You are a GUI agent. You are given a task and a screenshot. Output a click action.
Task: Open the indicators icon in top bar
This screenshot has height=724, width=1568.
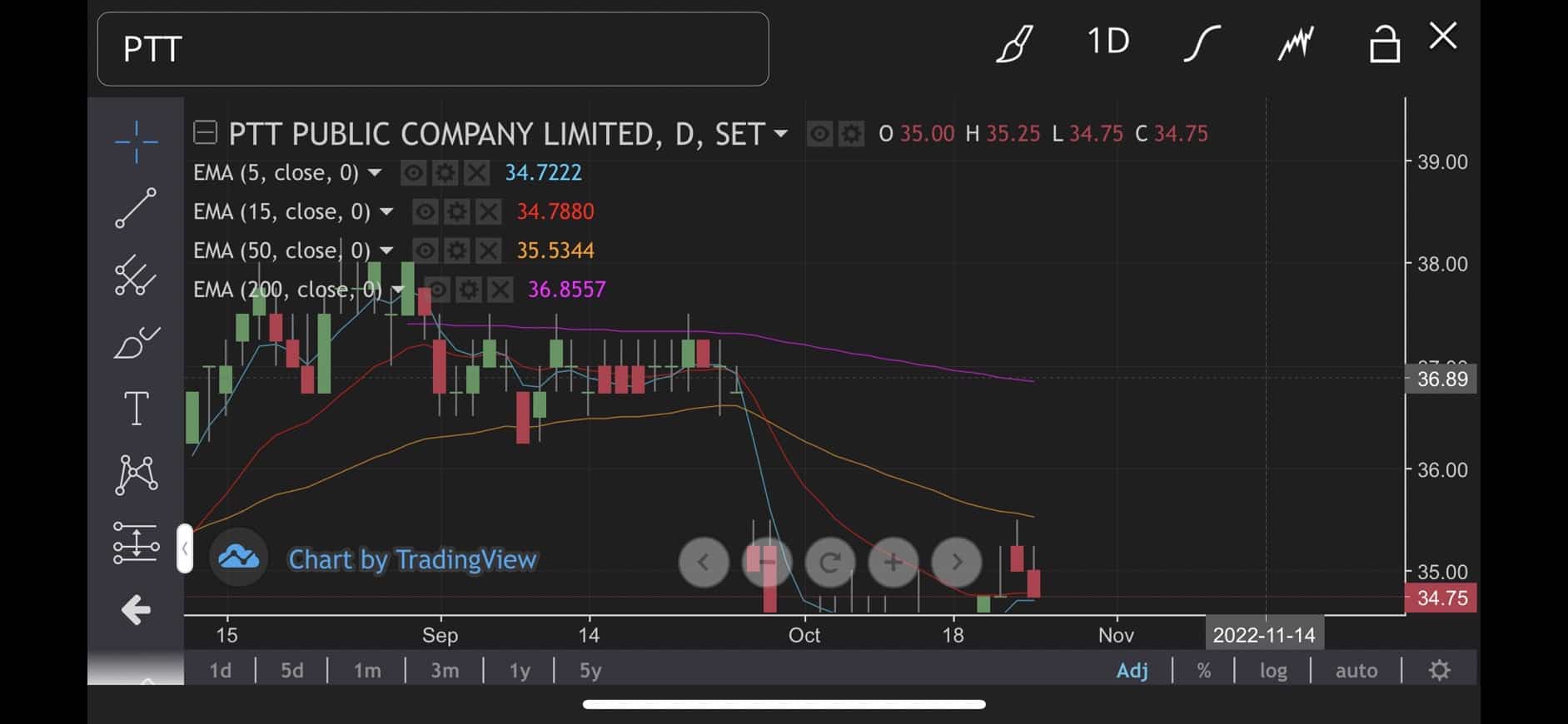tap(1296, 42)
